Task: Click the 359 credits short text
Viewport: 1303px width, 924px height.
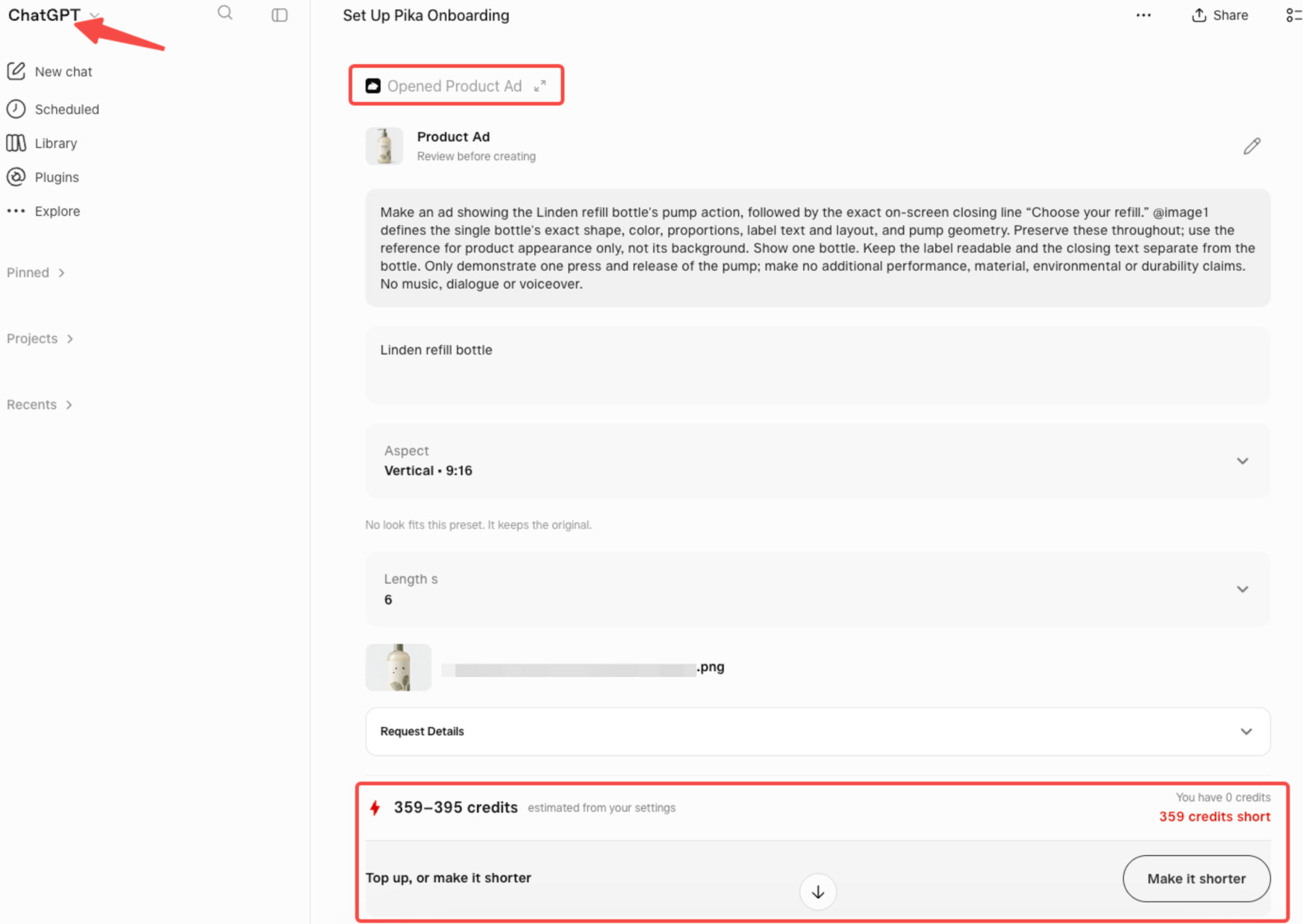Action: 1214,816
